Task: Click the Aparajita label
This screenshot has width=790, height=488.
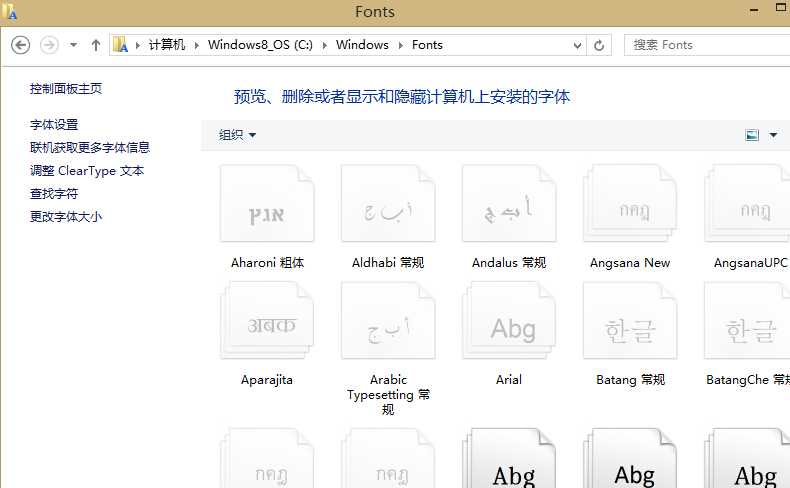Action: click(267, 380)
